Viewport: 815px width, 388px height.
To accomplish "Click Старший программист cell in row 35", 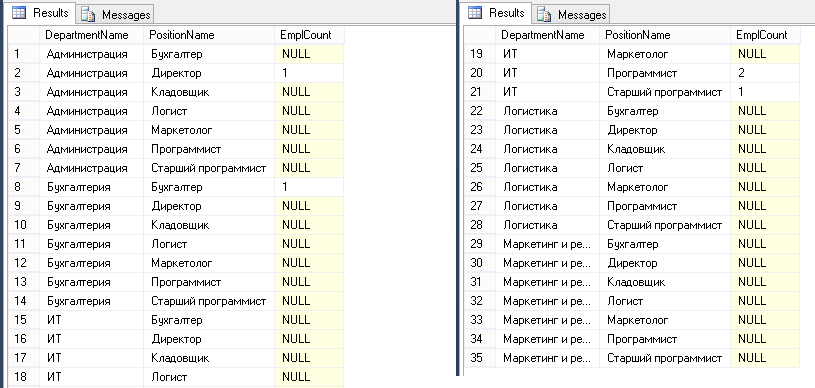I will click(x=665, y=358).
